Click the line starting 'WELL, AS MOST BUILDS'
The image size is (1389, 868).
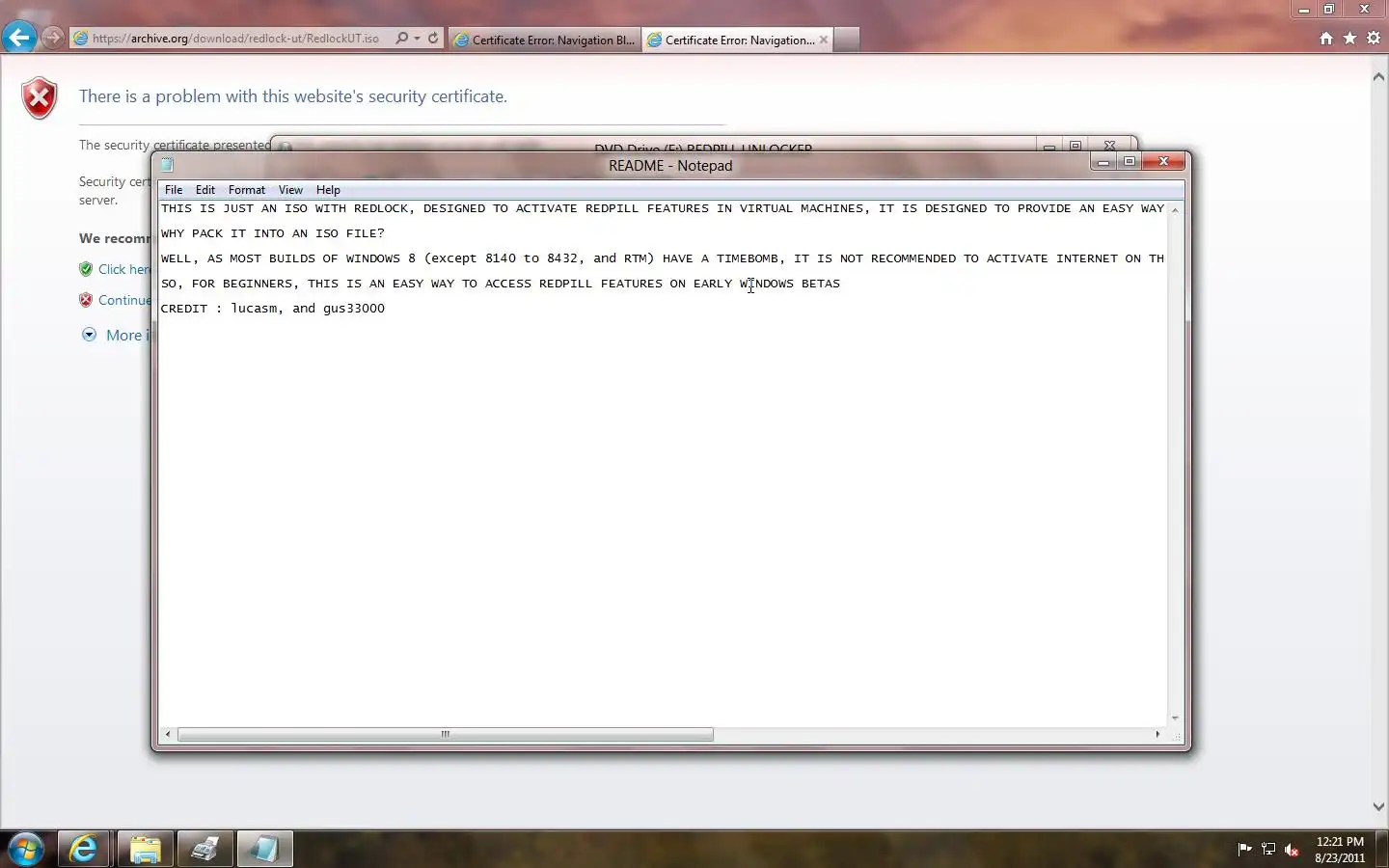[663, 258]
